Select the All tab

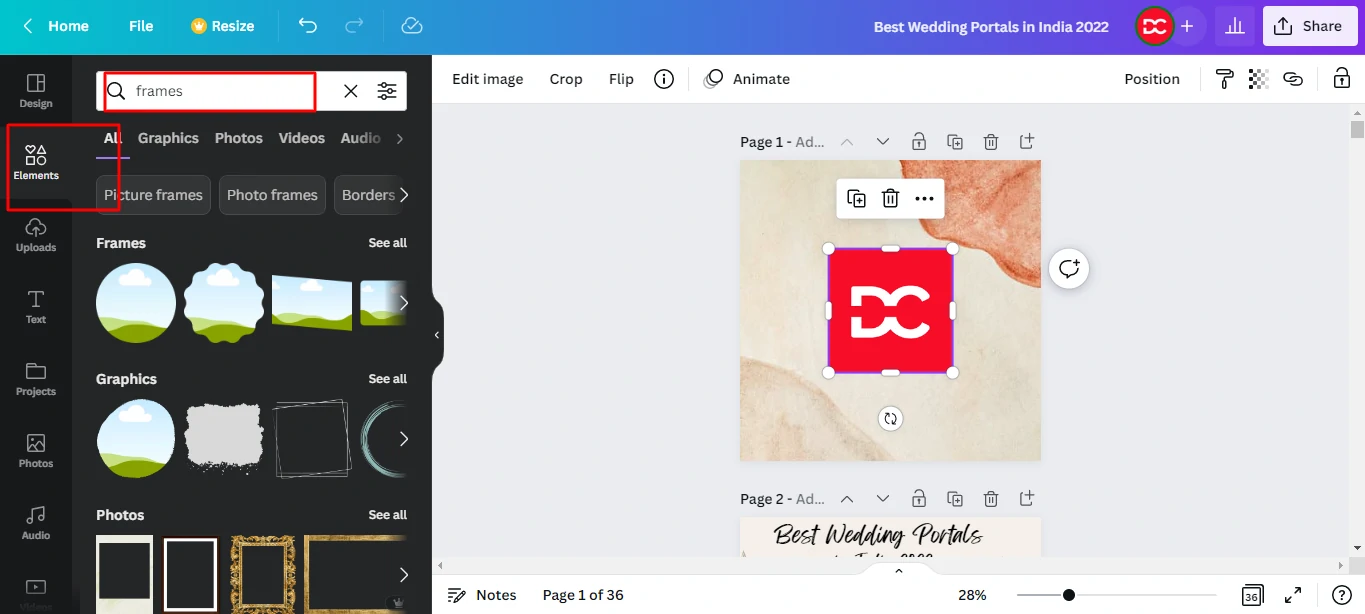click(x=113, y=138)
